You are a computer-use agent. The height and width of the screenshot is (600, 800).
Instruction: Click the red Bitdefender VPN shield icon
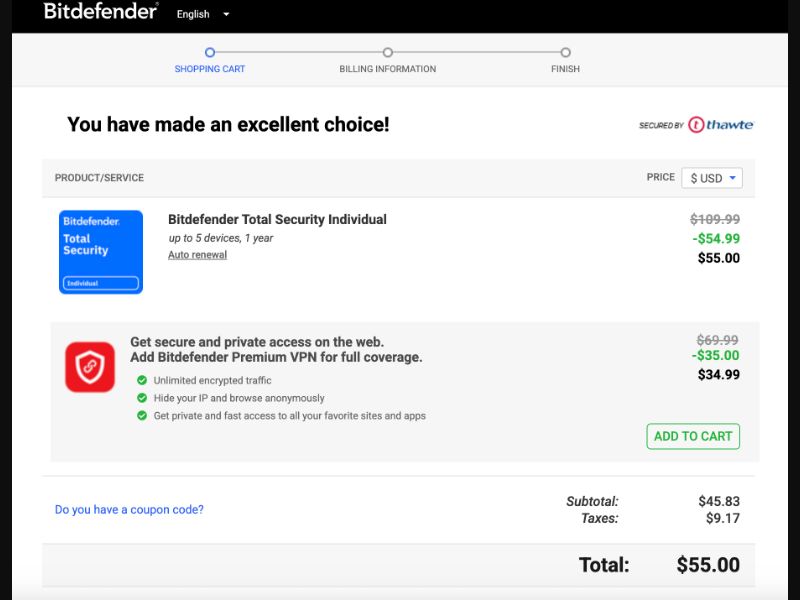(x=89, y=366)
